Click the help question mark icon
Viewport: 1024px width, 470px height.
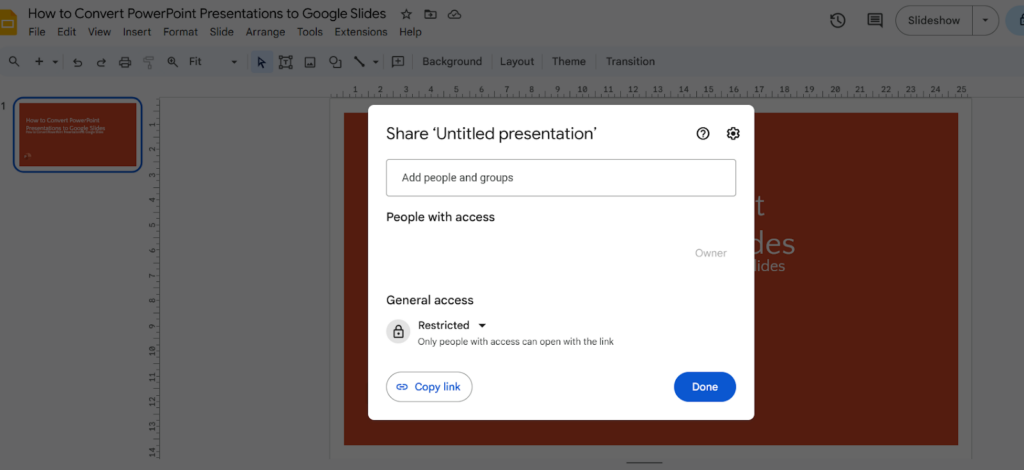[x=703, y=134]
